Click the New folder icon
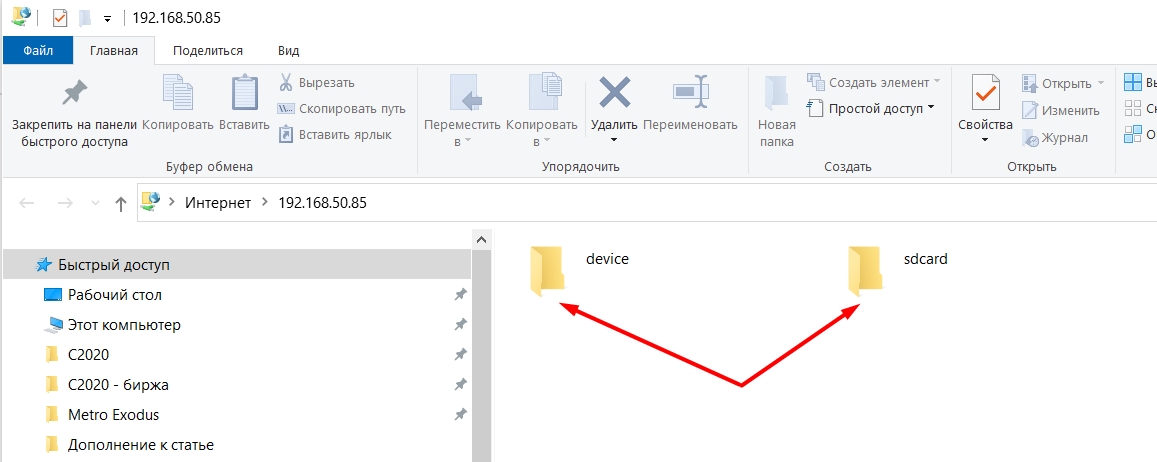The height and width of the screenshot is (462, 1157). coord(776,95)
